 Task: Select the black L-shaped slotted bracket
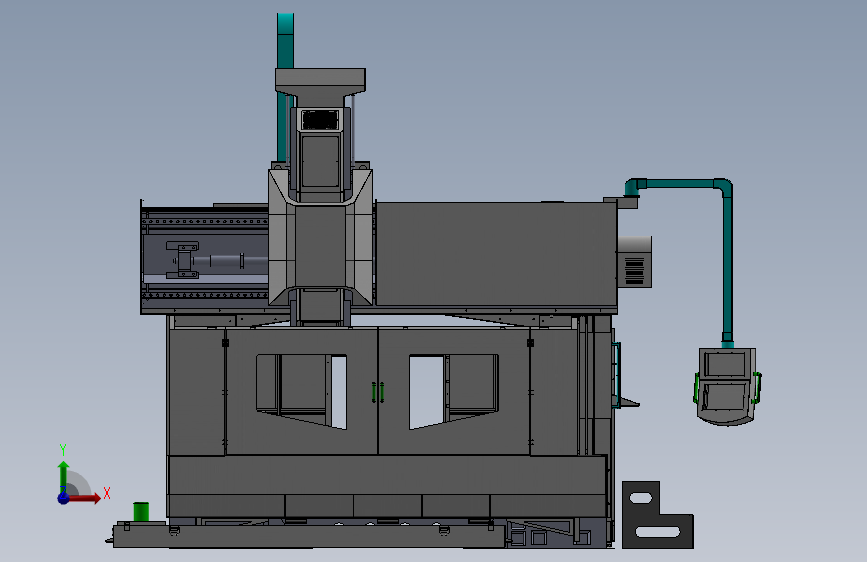click(x=657, y=515)
